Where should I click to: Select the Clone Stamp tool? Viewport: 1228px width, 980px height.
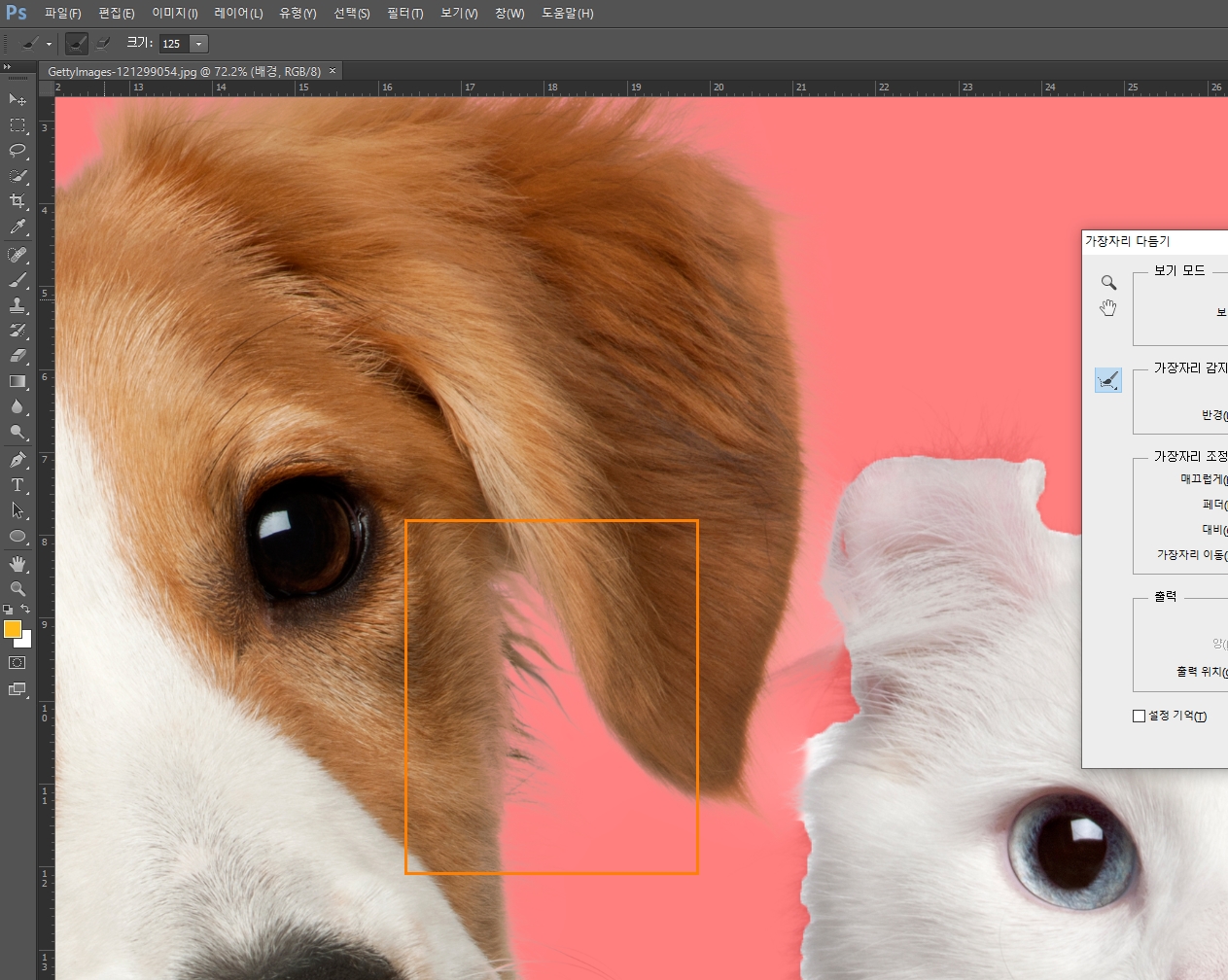click(18, 305)
